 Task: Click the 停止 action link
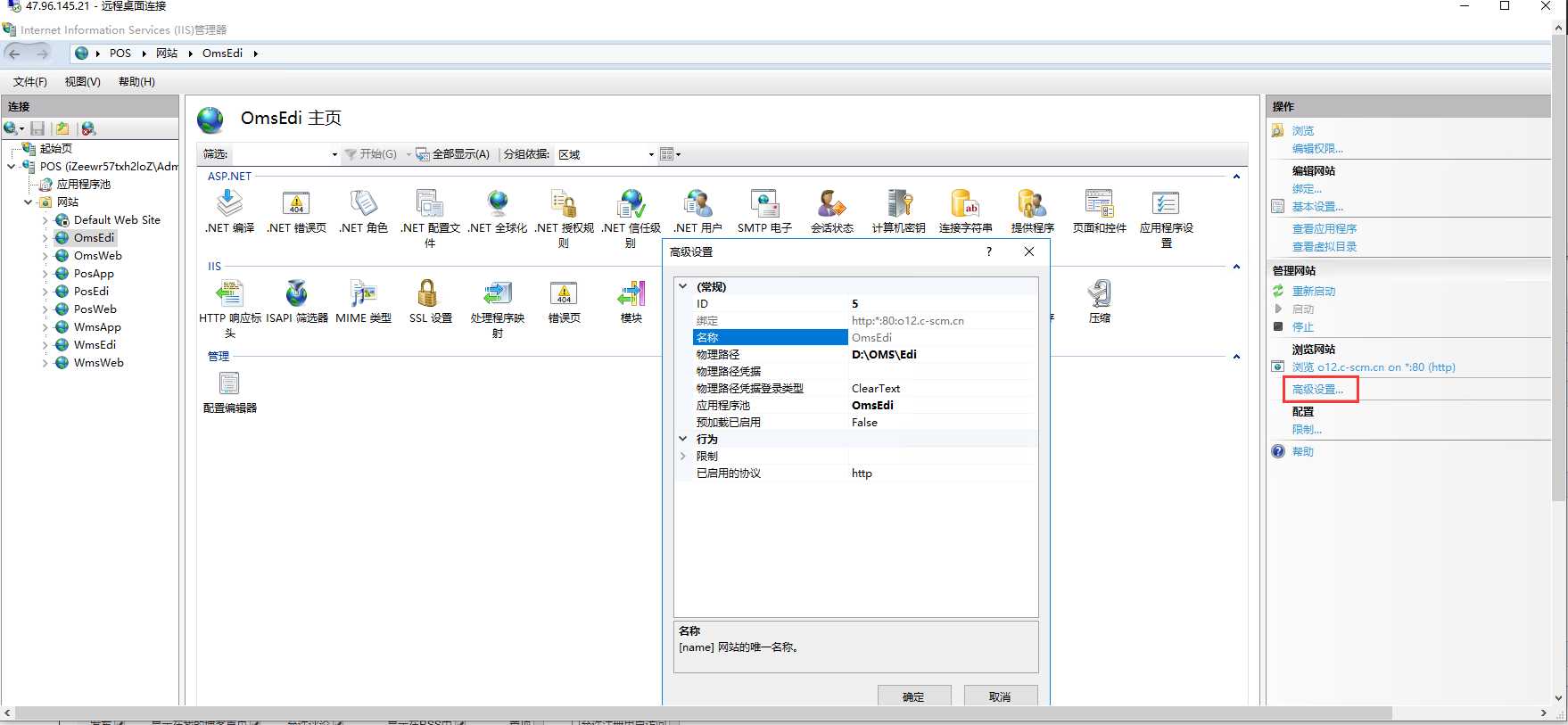(x=1303, y=327)
